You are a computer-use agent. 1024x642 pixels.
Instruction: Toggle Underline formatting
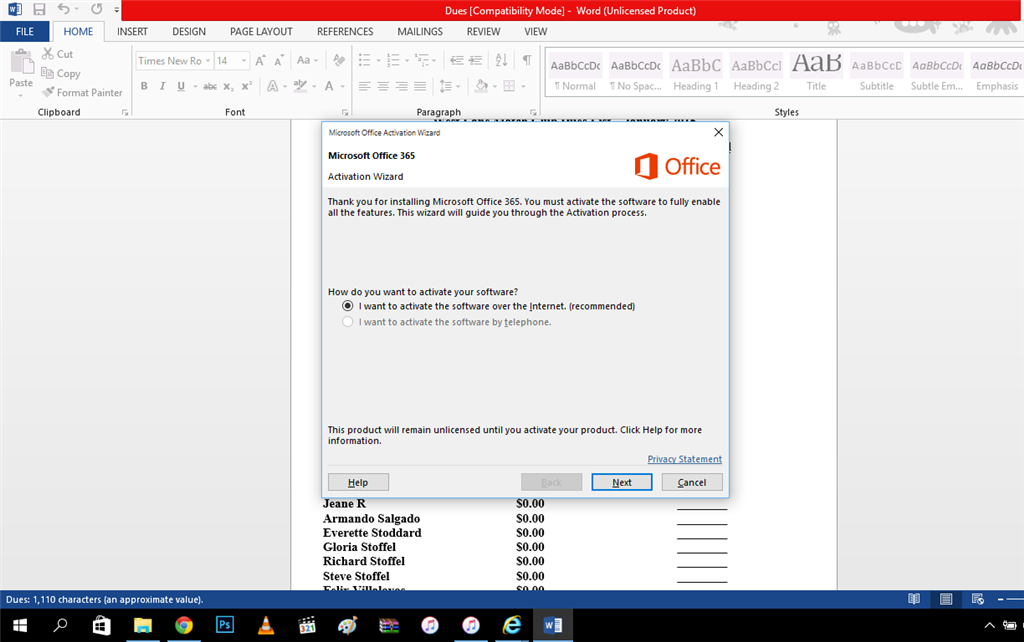tap(181, 86)
